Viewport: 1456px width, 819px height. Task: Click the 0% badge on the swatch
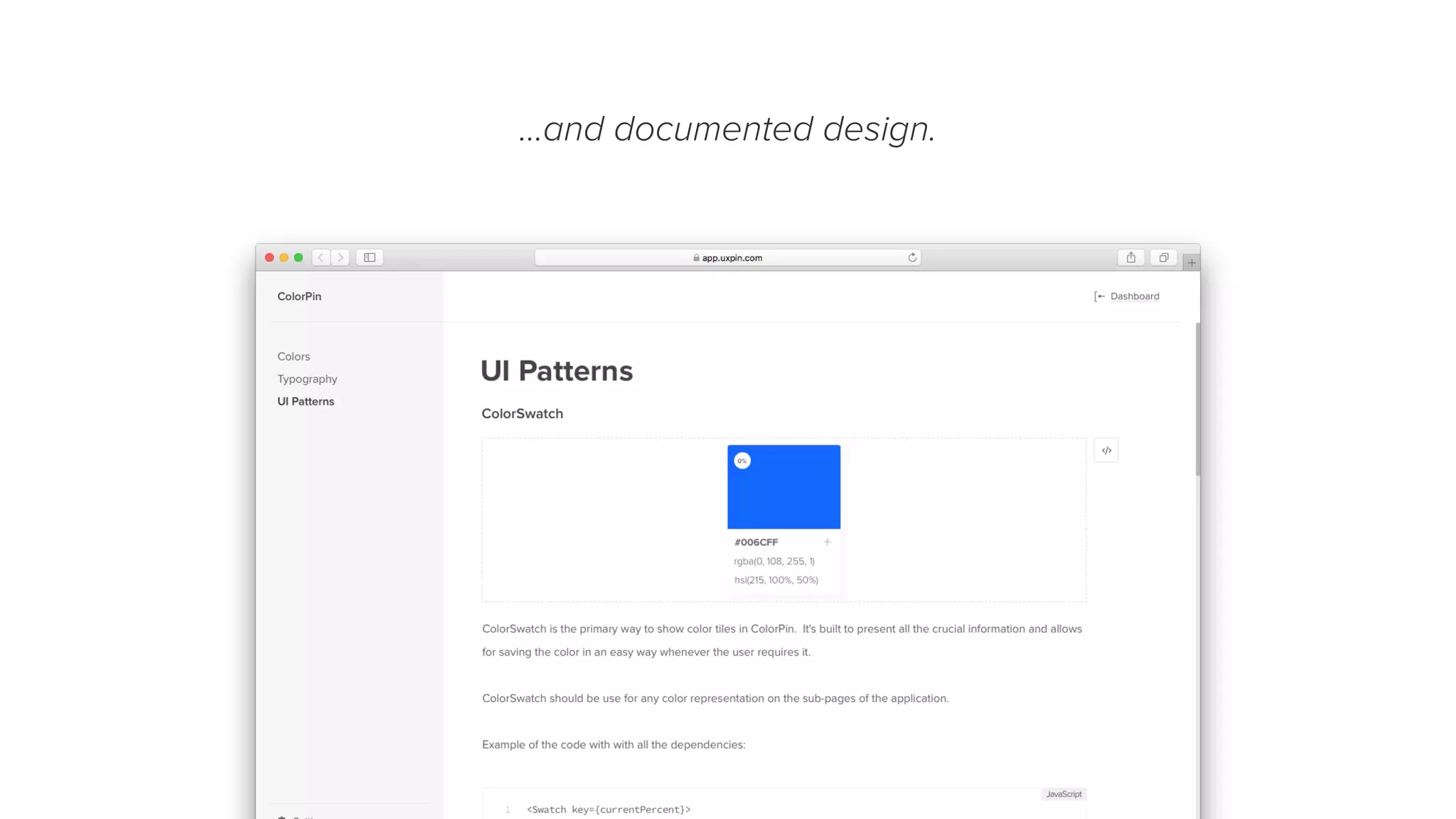pyautogui.click(x=742, y=461)
